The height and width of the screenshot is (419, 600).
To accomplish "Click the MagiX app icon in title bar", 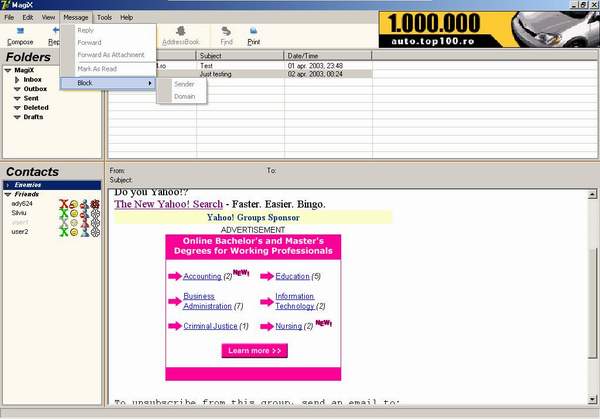I will (5, 5).
